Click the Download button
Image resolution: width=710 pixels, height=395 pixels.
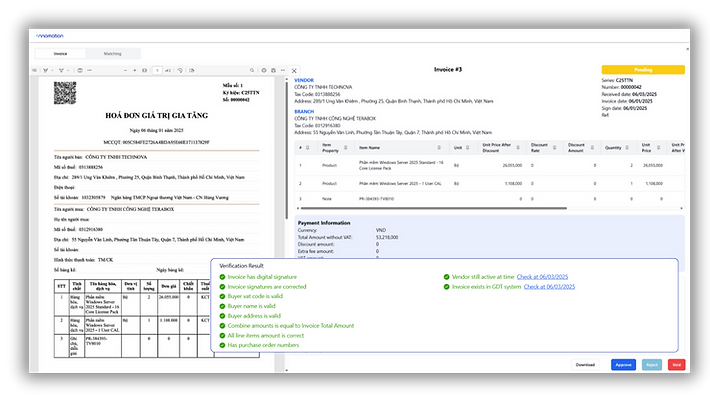click(x=585, y=365)
